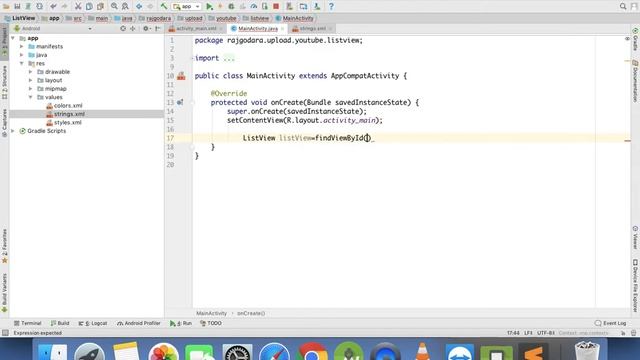
Task: Expand Gradle Scripts node
Action: pyautogui.click(x=13, y=131)
